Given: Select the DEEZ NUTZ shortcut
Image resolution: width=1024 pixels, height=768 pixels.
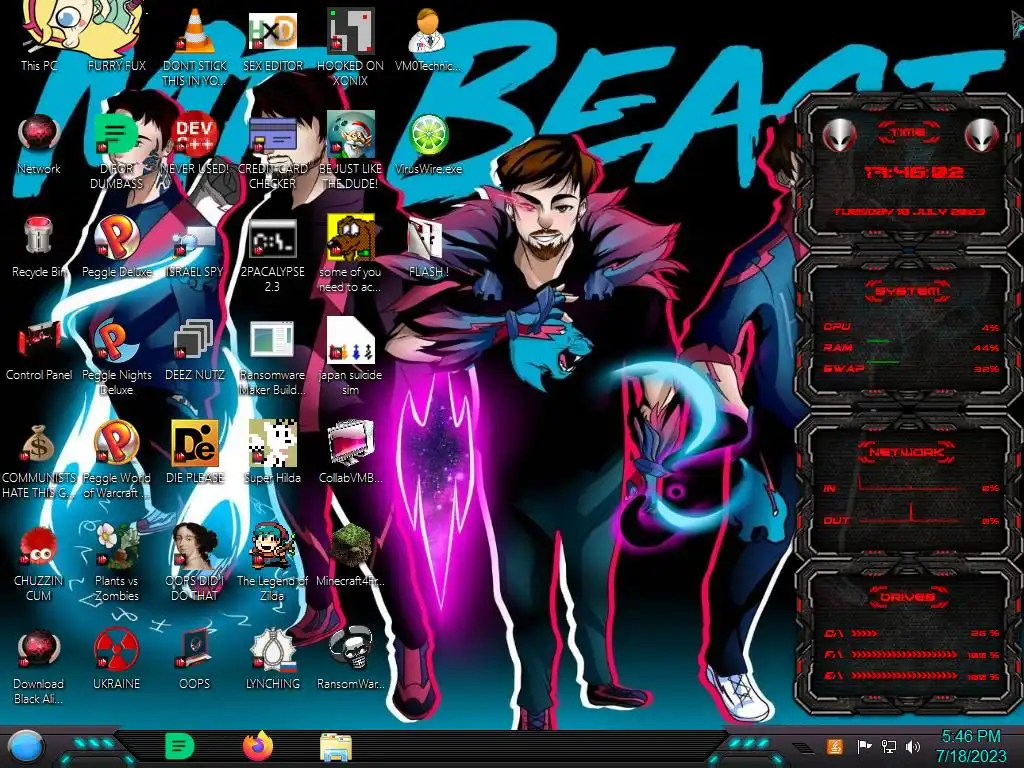Looking at the screenshot, I should pyautogui.click(x=195, y=351).
